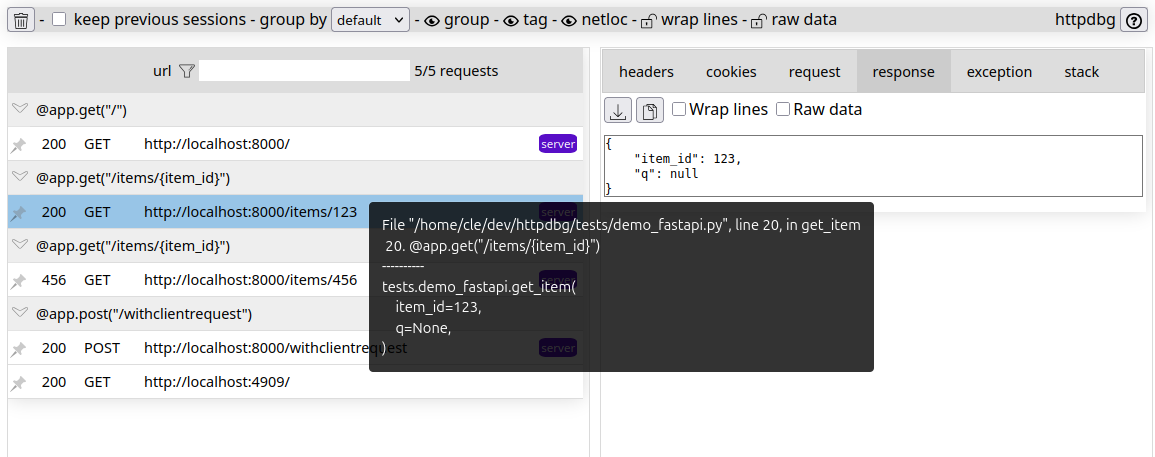The image size is (1155, 457).
Task: Open the cookies tab
Action: (x=731, y=71)
